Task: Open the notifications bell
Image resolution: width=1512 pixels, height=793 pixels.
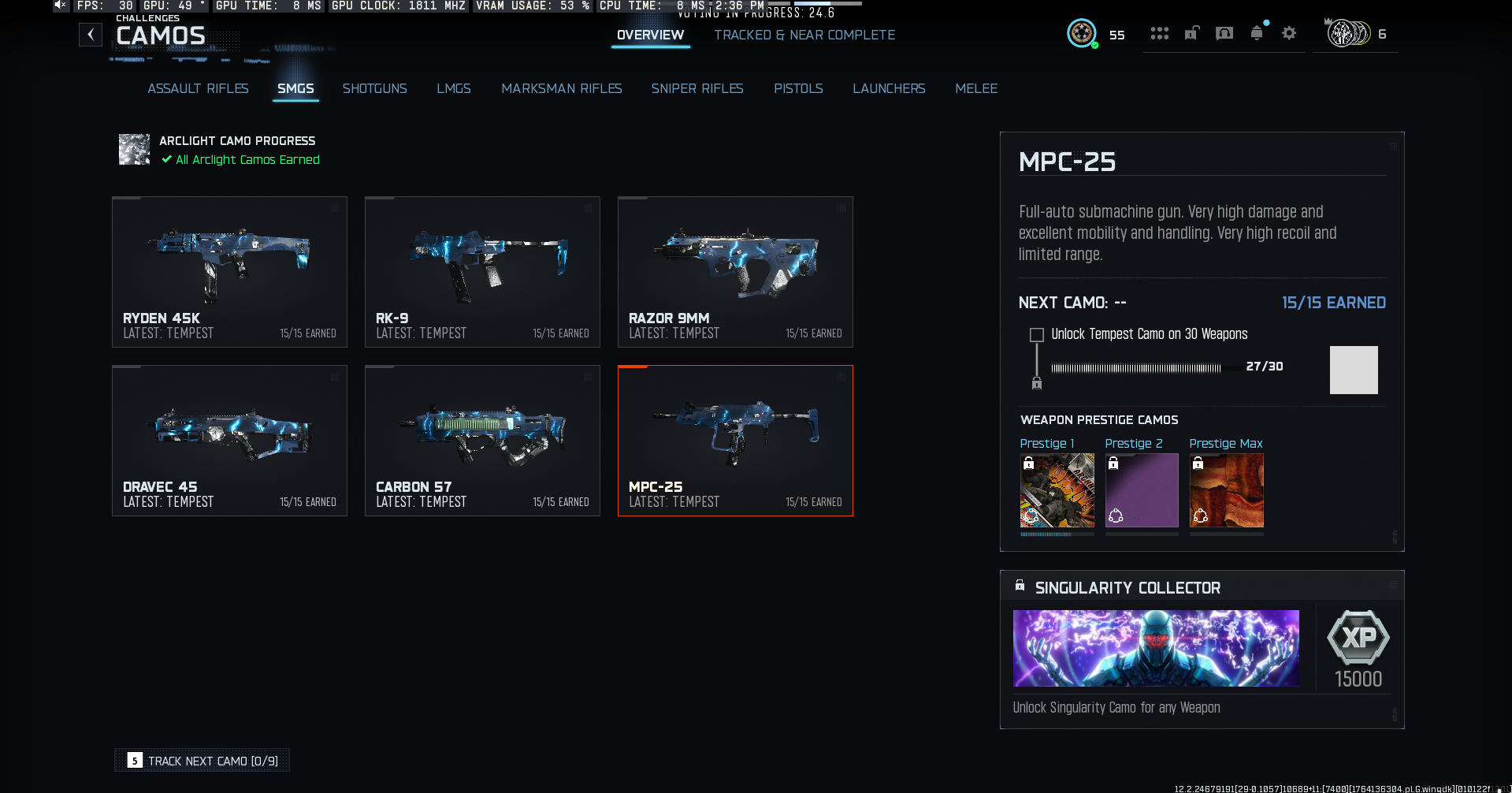Action: 1257,33
